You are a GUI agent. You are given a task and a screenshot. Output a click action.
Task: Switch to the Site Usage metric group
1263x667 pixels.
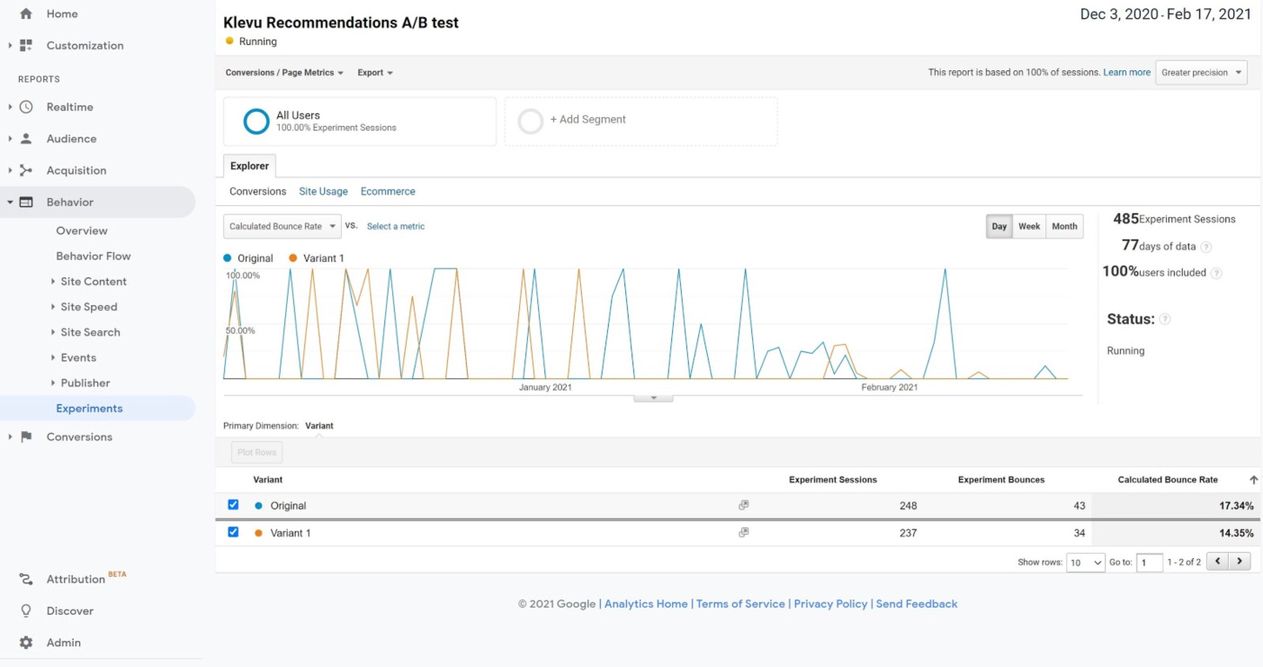pos(323,191)
